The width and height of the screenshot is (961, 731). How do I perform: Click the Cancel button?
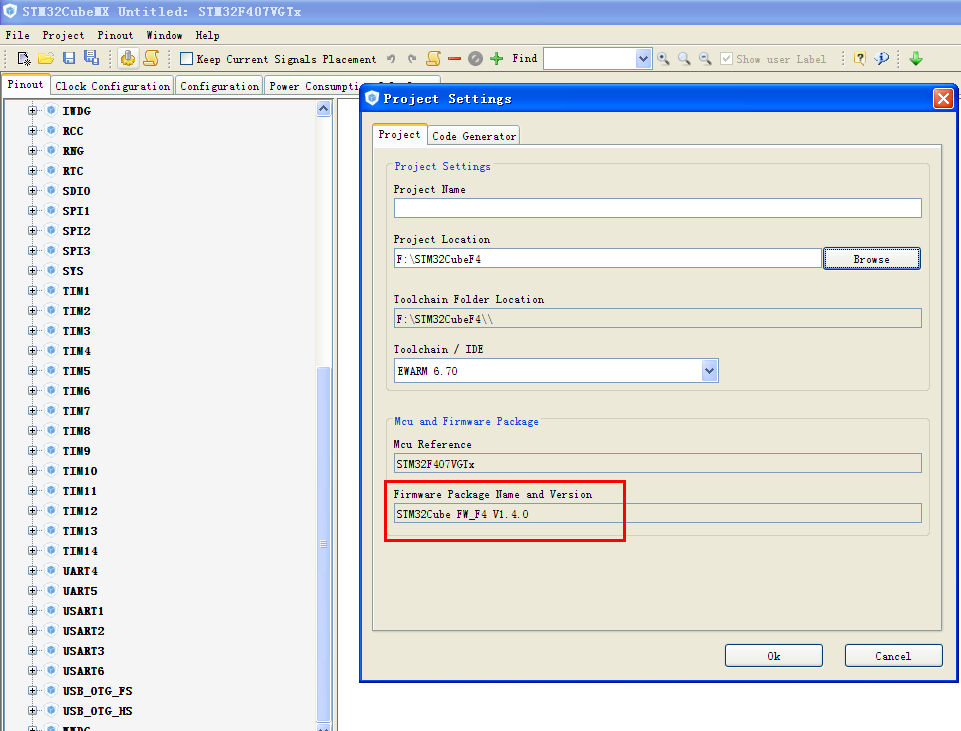[x=893, y=656]
